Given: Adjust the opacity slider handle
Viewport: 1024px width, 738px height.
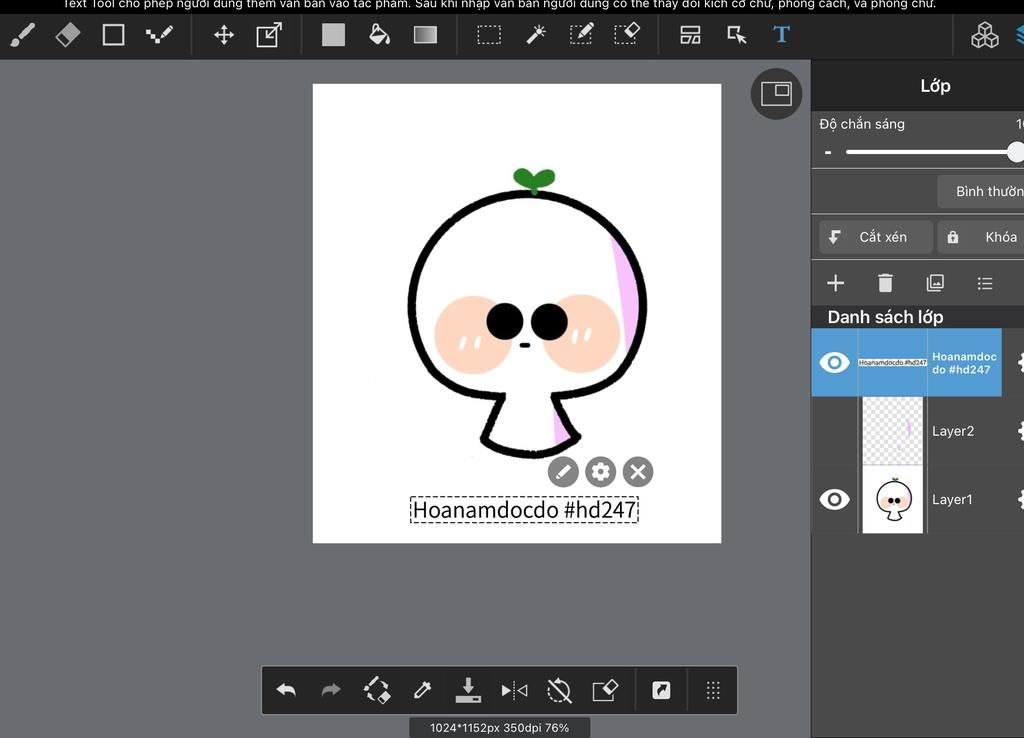Looking at the screenshot, I should (x=1016, y=152).
